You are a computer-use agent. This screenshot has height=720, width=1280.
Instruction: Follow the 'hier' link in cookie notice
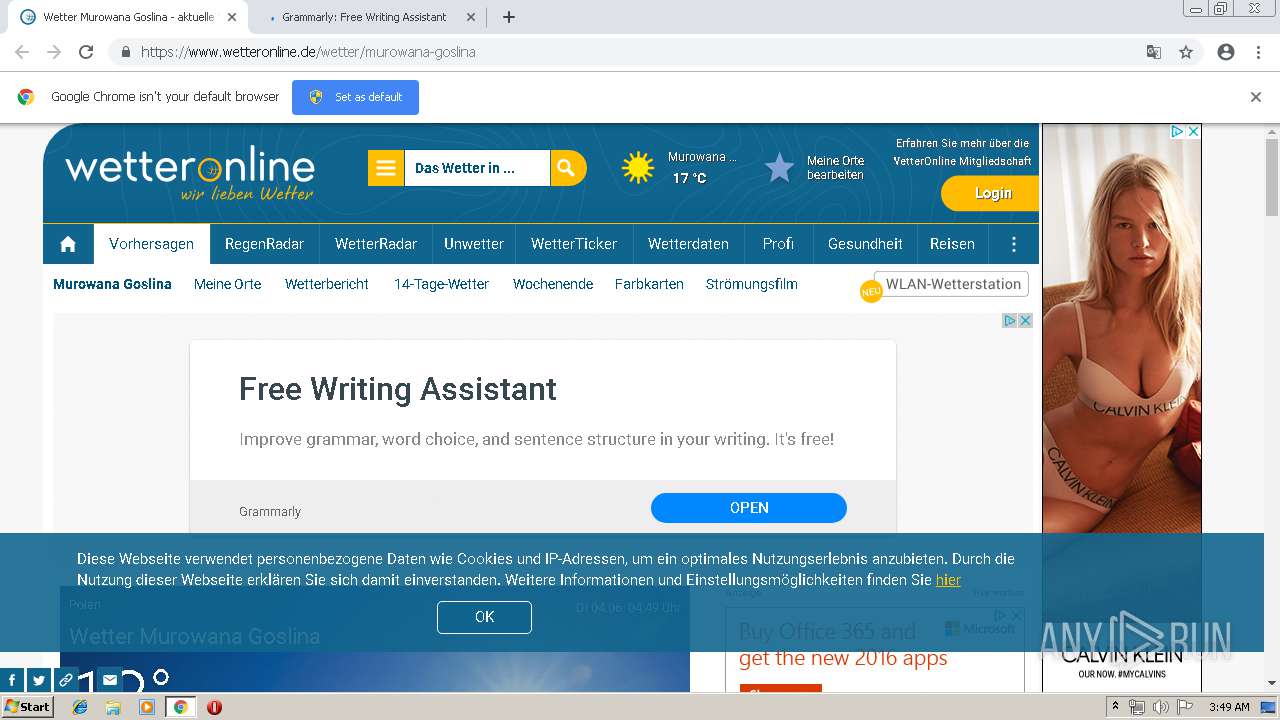(x=948, y=580)
